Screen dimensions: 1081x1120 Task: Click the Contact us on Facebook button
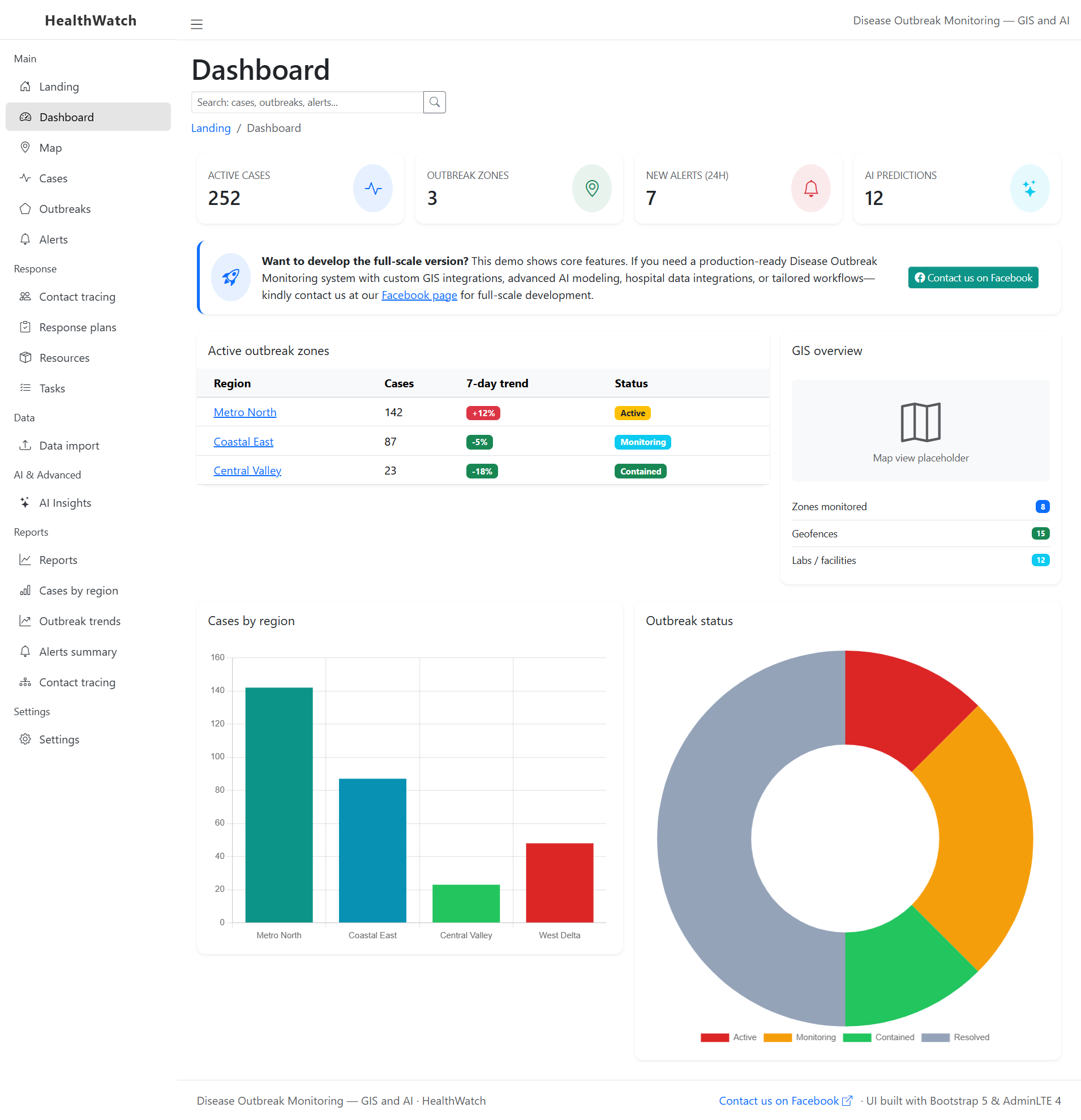pyautogui.click(x=972, y=277)
